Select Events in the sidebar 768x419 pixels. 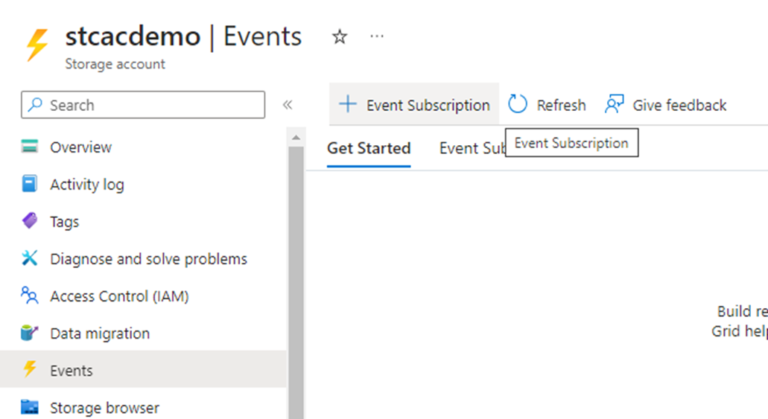pyautogui.click(x=143, y=369)
